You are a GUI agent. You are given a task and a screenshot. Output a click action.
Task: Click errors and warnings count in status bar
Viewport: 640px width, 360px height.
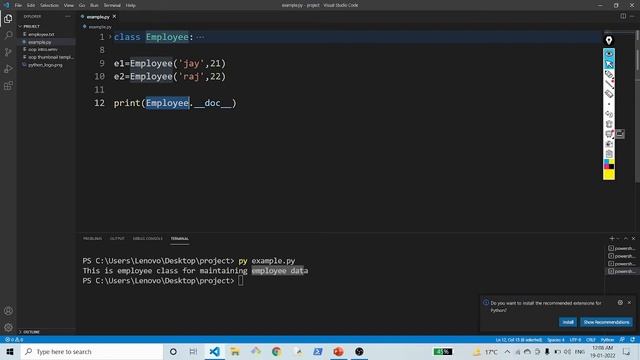tap(14, 340)
